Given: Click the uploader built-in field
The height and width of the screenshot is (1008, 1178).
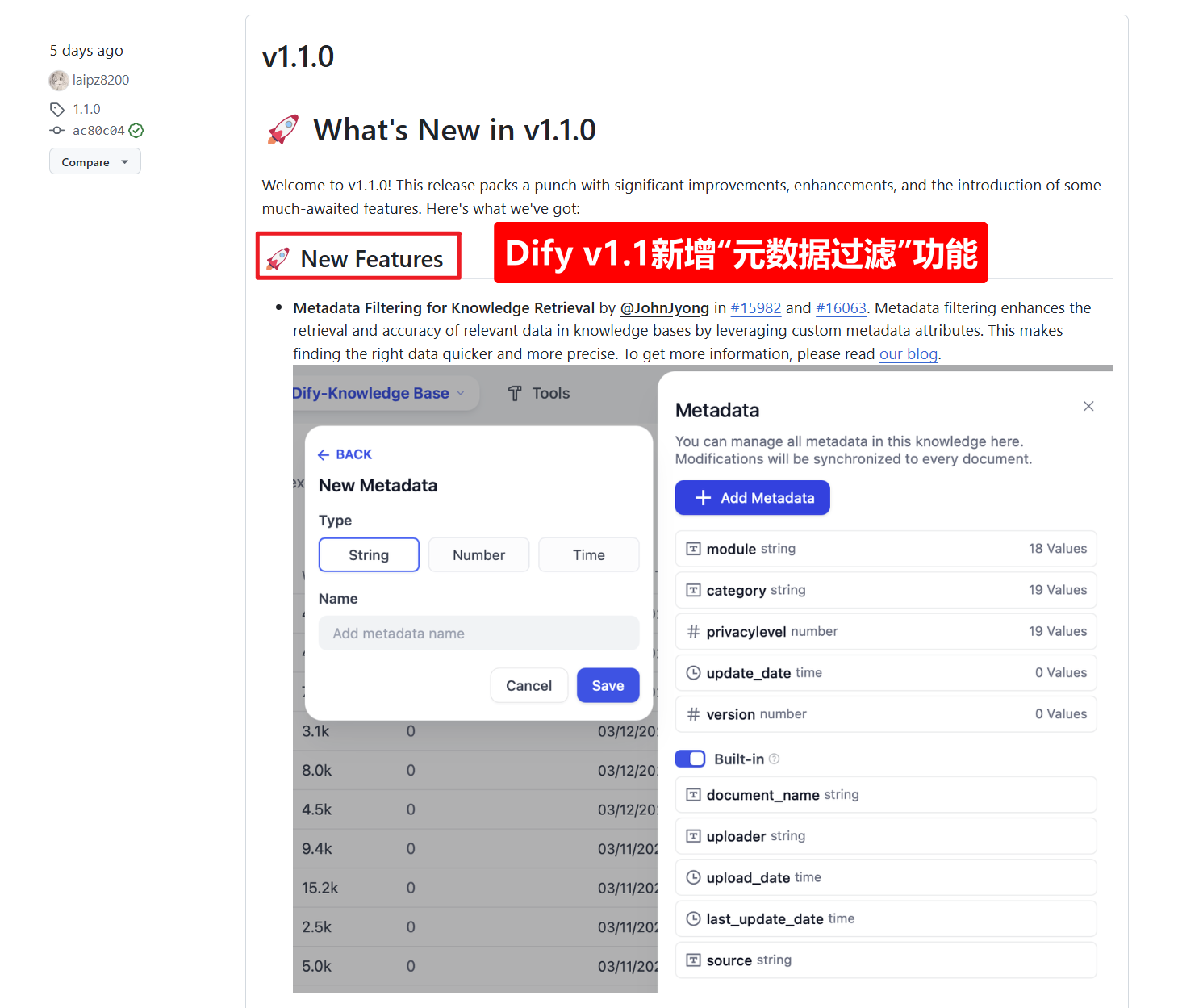Looking at the screenshot, I should pos(885,836).
